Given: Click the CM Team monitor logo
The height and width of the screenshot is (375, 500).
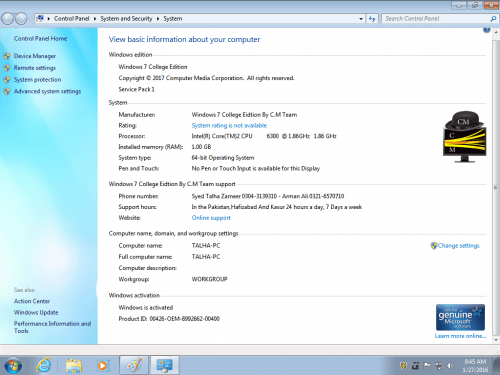Looking at the screenshot, I should point(464,137).
